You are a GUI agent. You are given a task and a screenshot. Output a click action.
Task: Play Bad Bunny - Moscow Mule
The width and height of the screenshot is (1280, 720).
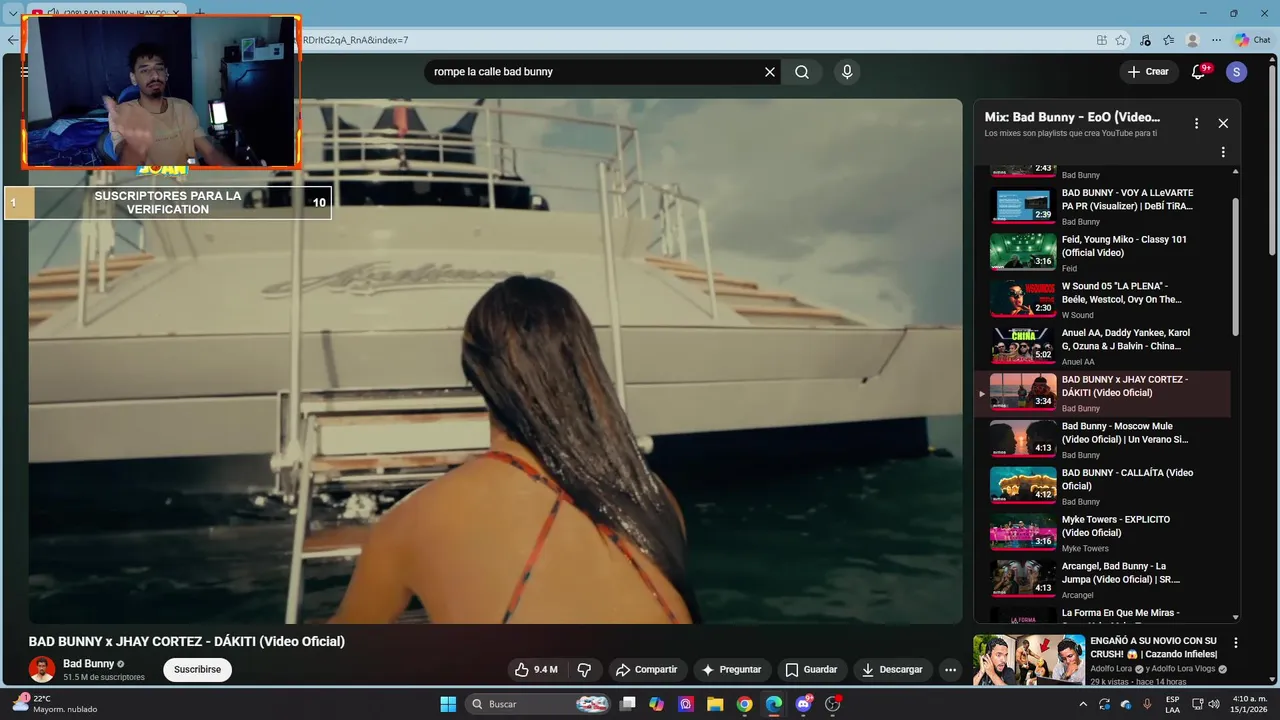(1102, 440)
